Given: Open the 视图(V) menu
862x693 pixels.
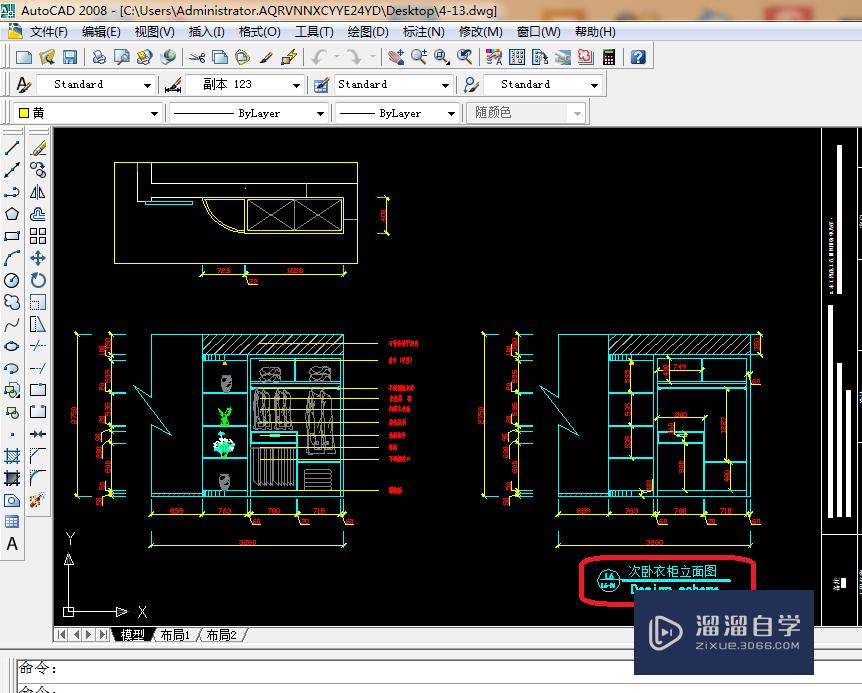Looking at the screenshot, I should (154, 32).
